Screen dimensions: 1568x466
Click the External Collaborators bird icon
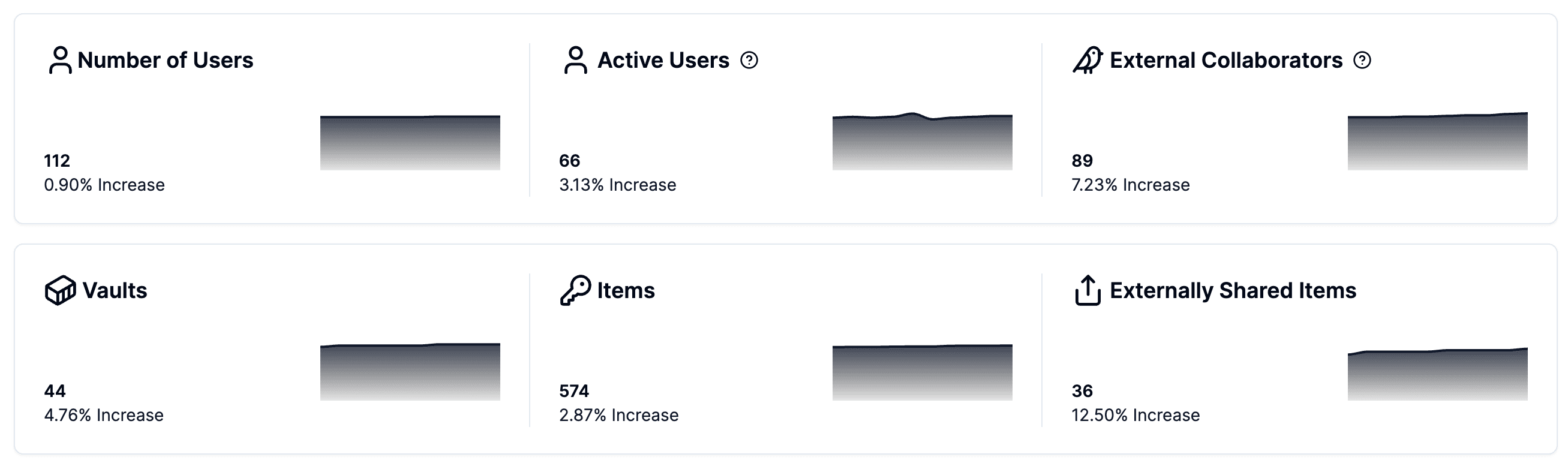(x=1088, y=60)
